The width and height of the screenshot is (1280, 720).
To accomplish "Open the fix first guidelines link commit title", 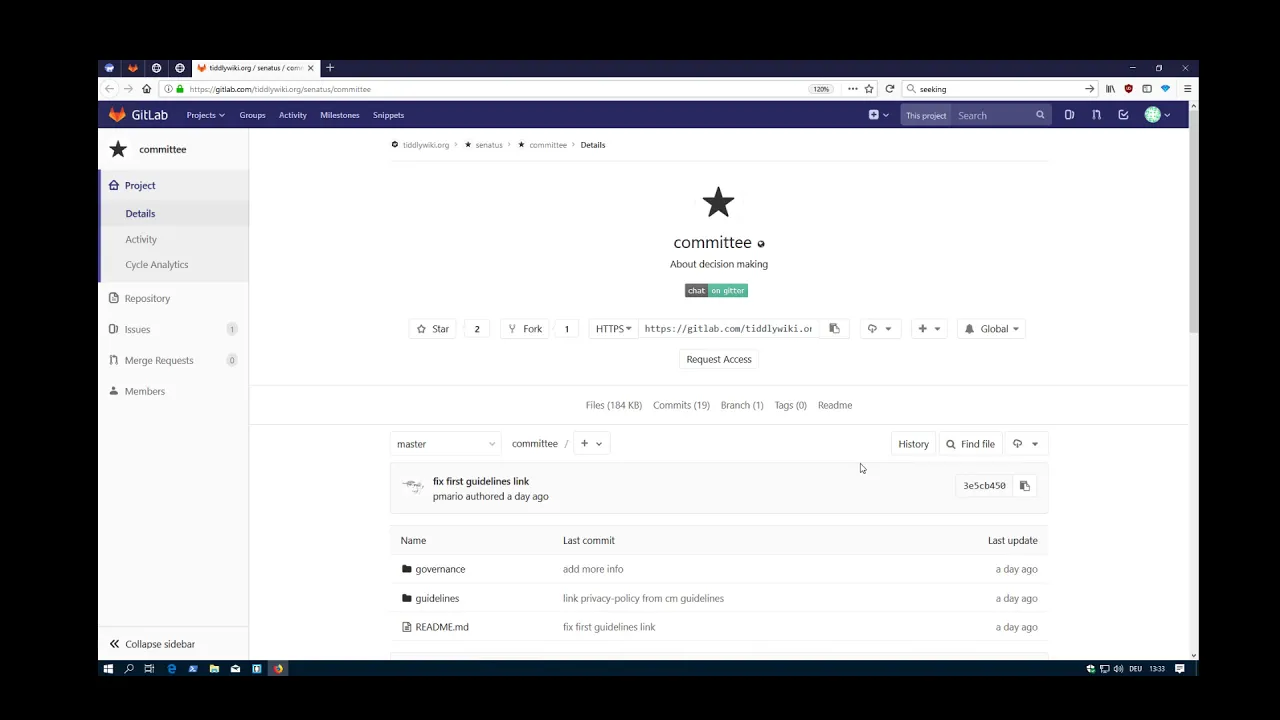I will 481,481.
